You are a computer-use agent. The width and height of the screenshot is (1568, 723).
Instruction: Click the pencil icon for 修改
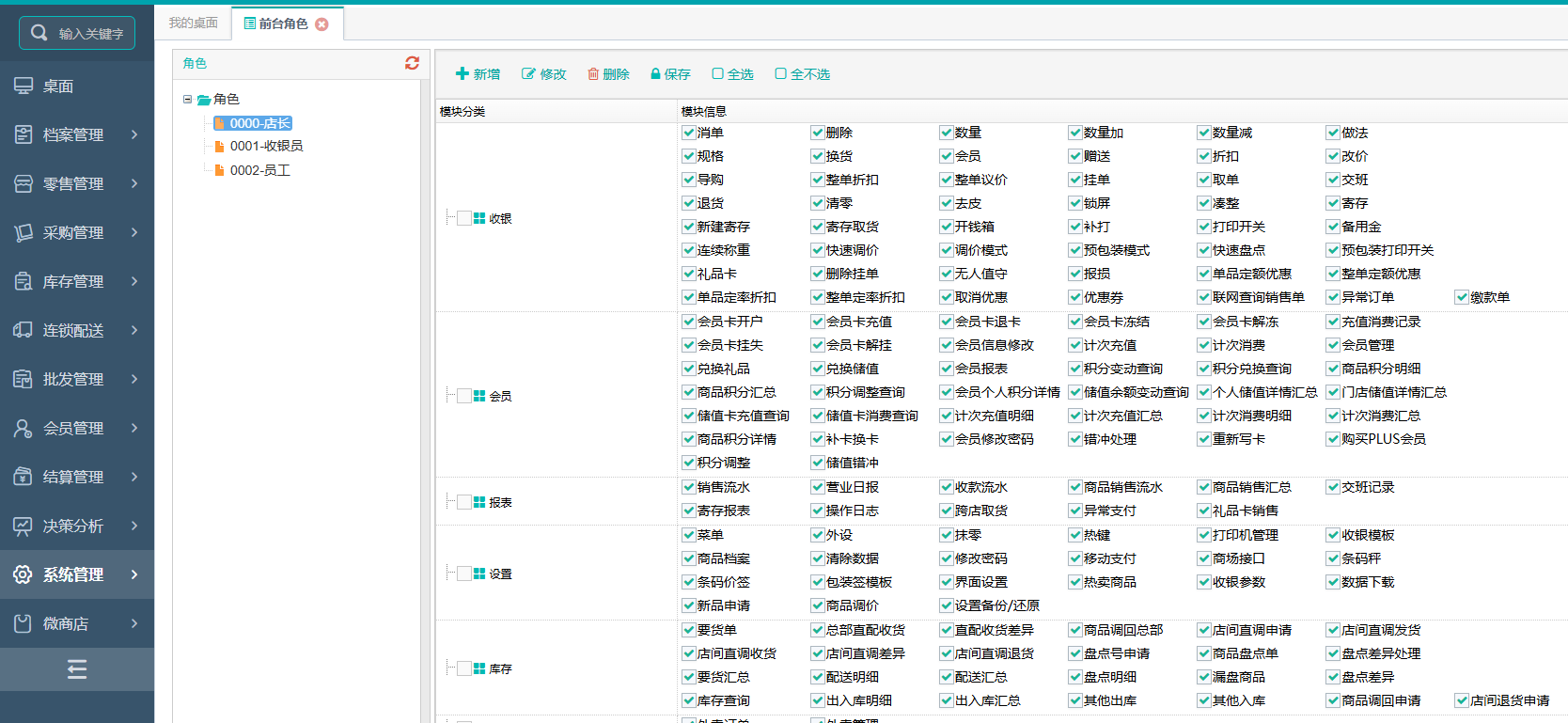[528, 74]
